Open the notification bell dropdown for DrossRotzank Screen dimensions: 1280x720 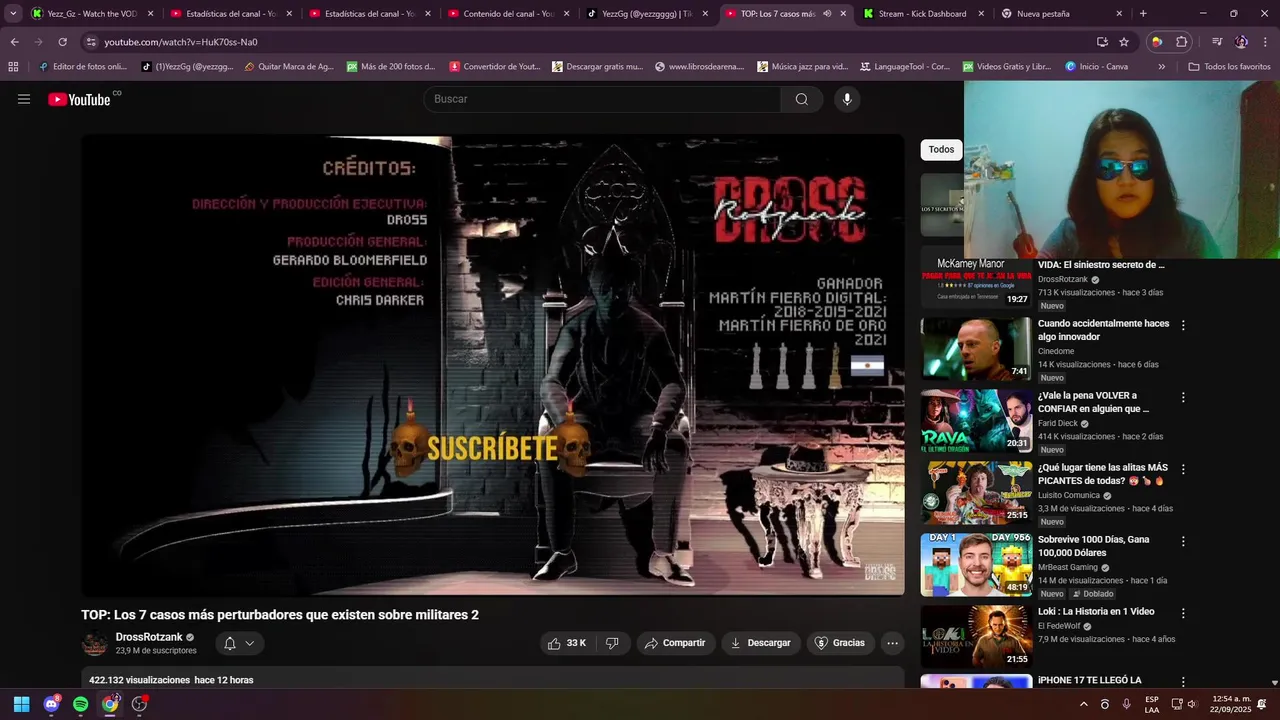pos(239,643)
